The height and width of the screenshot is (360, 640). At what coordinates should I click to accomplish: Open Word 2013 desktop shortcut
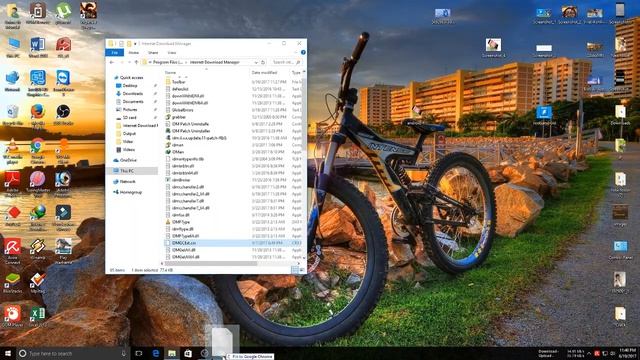tap(38, 47)
